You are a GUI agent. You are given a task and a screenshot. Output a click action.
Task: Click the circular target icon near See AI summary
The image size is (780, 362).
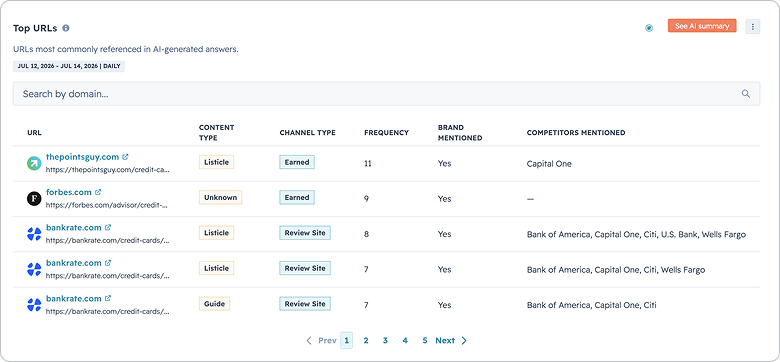point(649,28)
